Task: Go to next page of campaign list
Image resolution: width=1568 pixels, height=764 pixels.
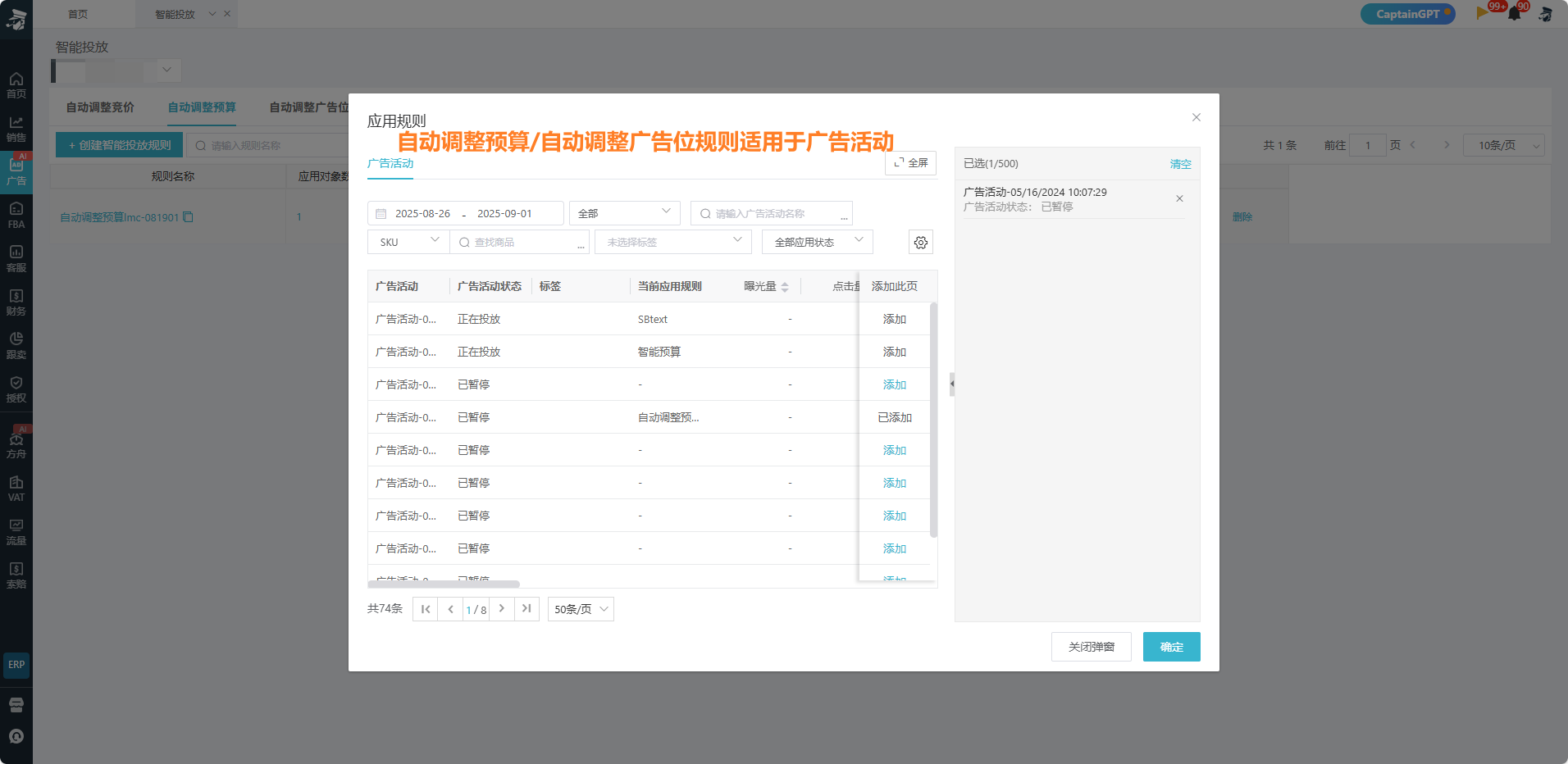Action: 502,609
